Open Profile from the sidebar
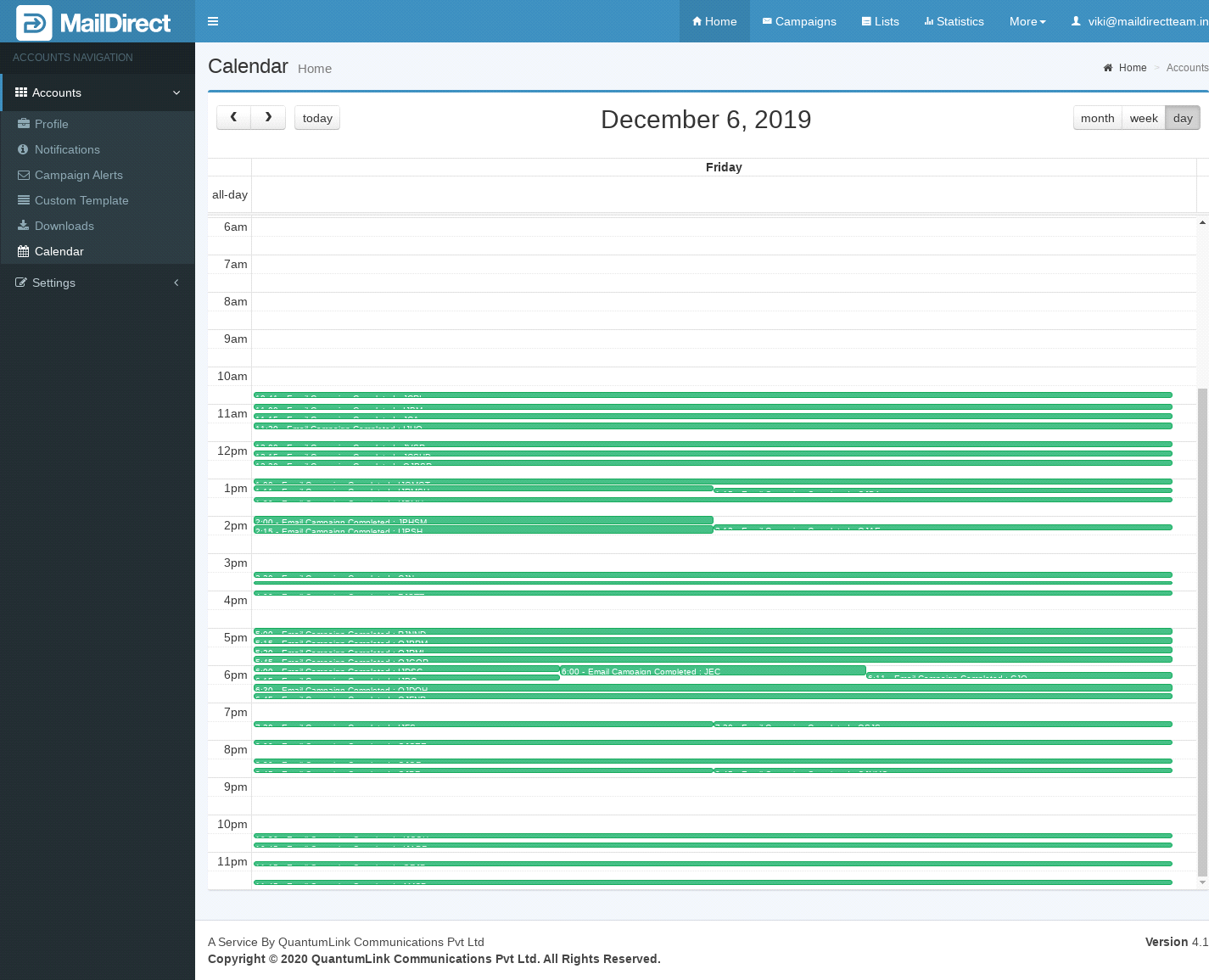This screenshot has height=980, width=1209. pyautogui.click(x=51, y=124)
